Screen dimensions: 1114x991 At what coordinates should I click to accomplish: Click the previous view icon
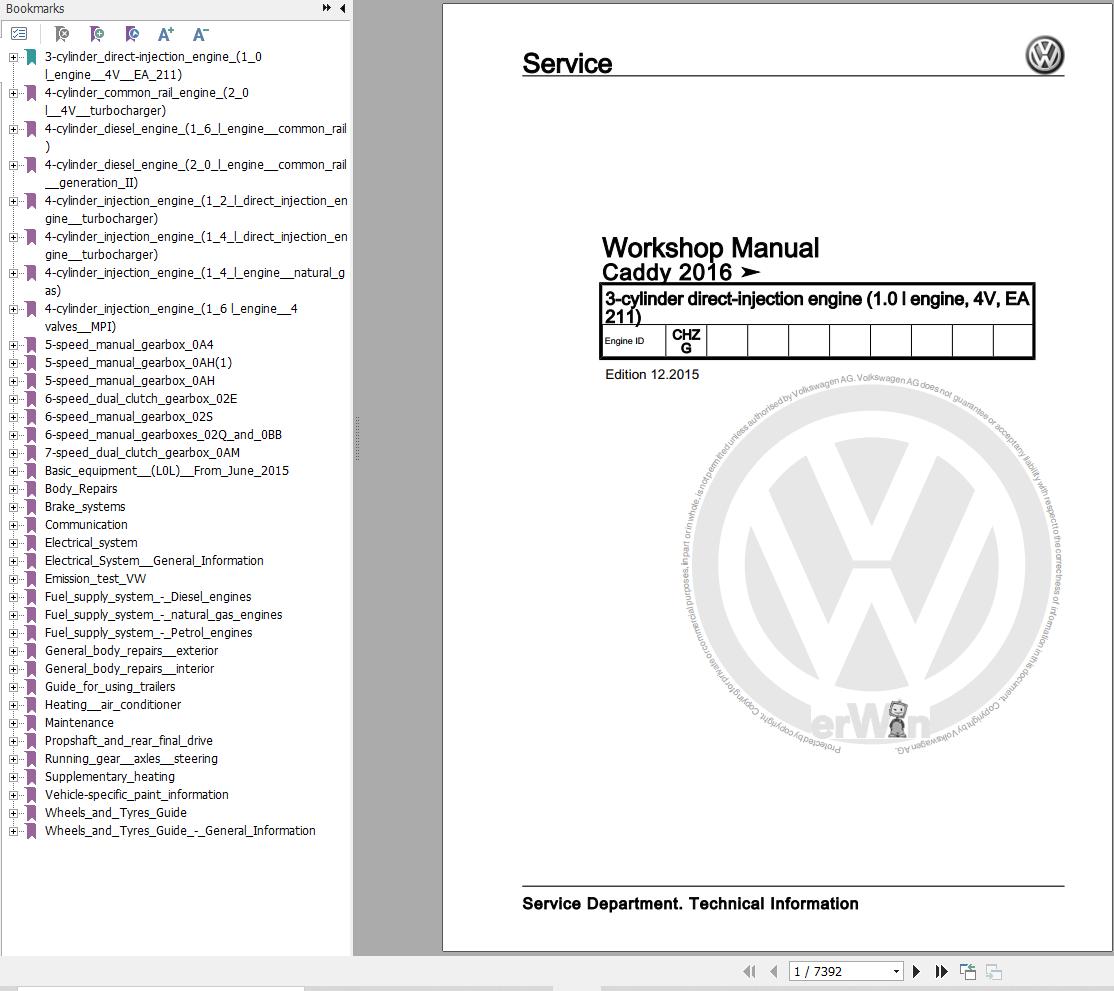[x=967, y=971]
